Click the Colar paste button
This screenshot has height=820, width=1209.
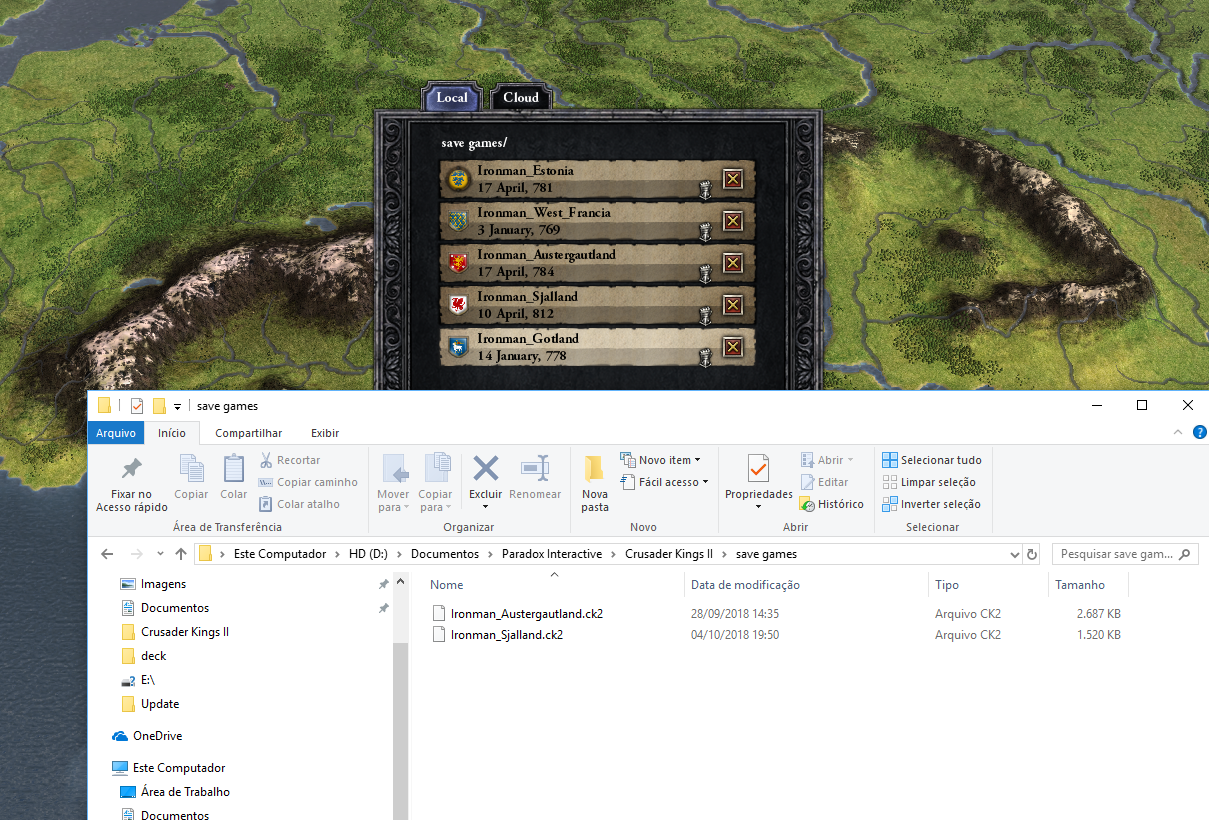(234, 478)
